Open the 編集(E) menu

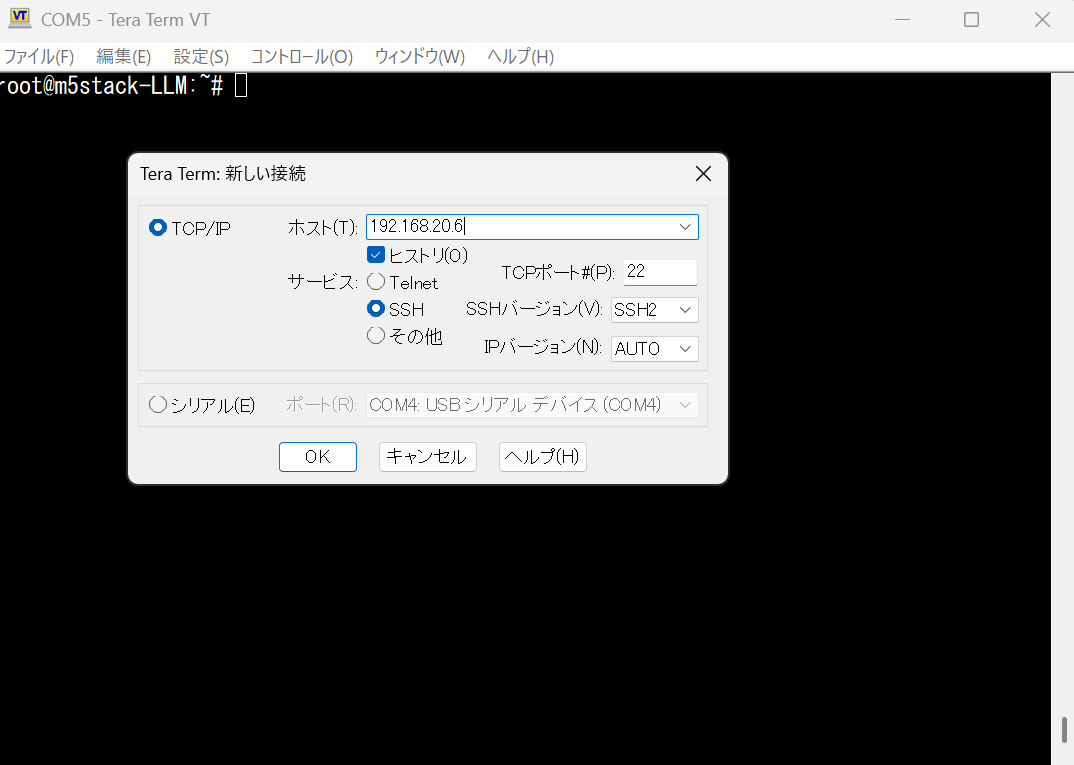[x=123, y=57]
